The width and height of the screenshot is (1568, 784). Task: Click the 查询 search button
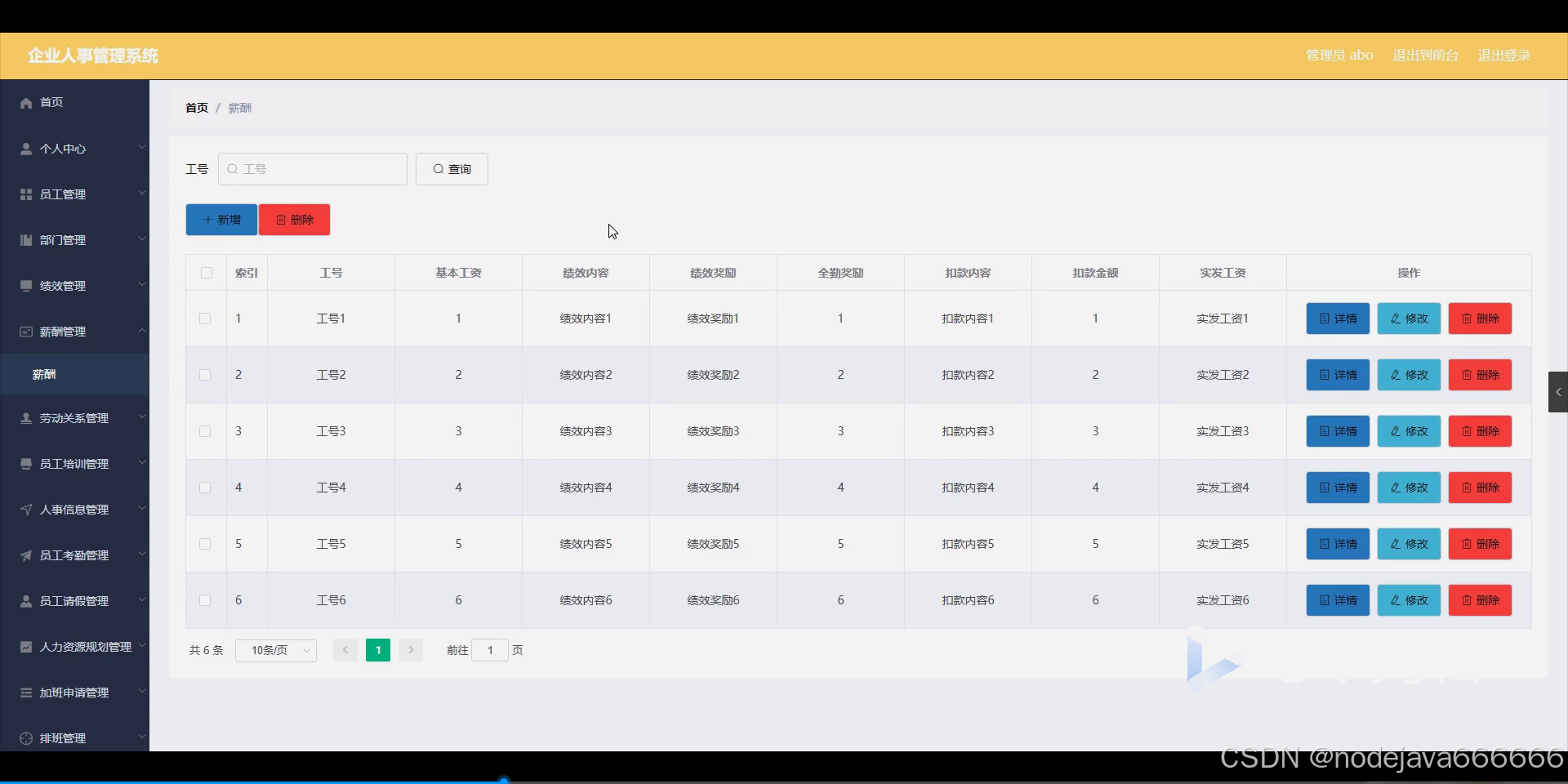click(x=452, y=169)
